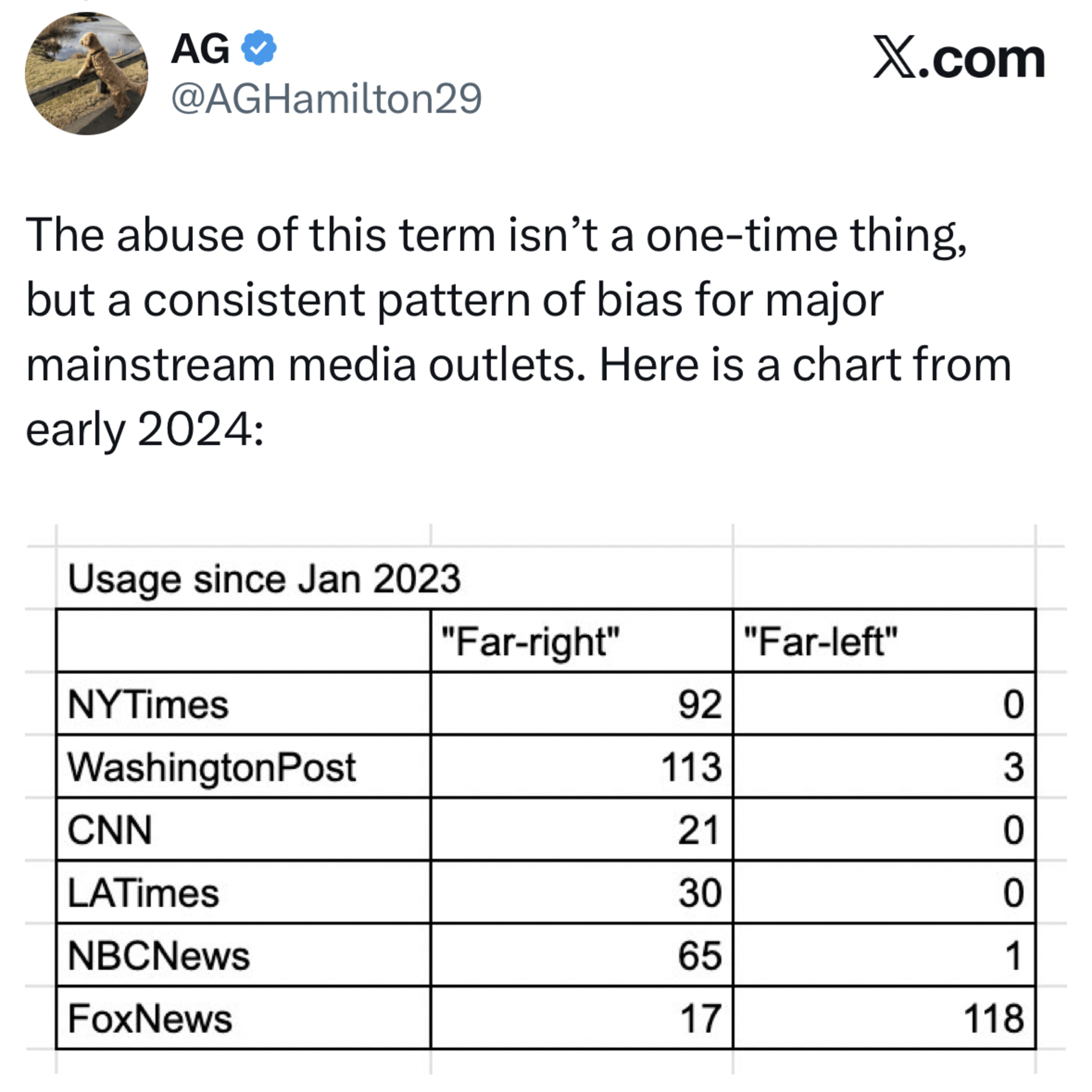Open the @AGHamilton29 handle link

click(326, 98)
